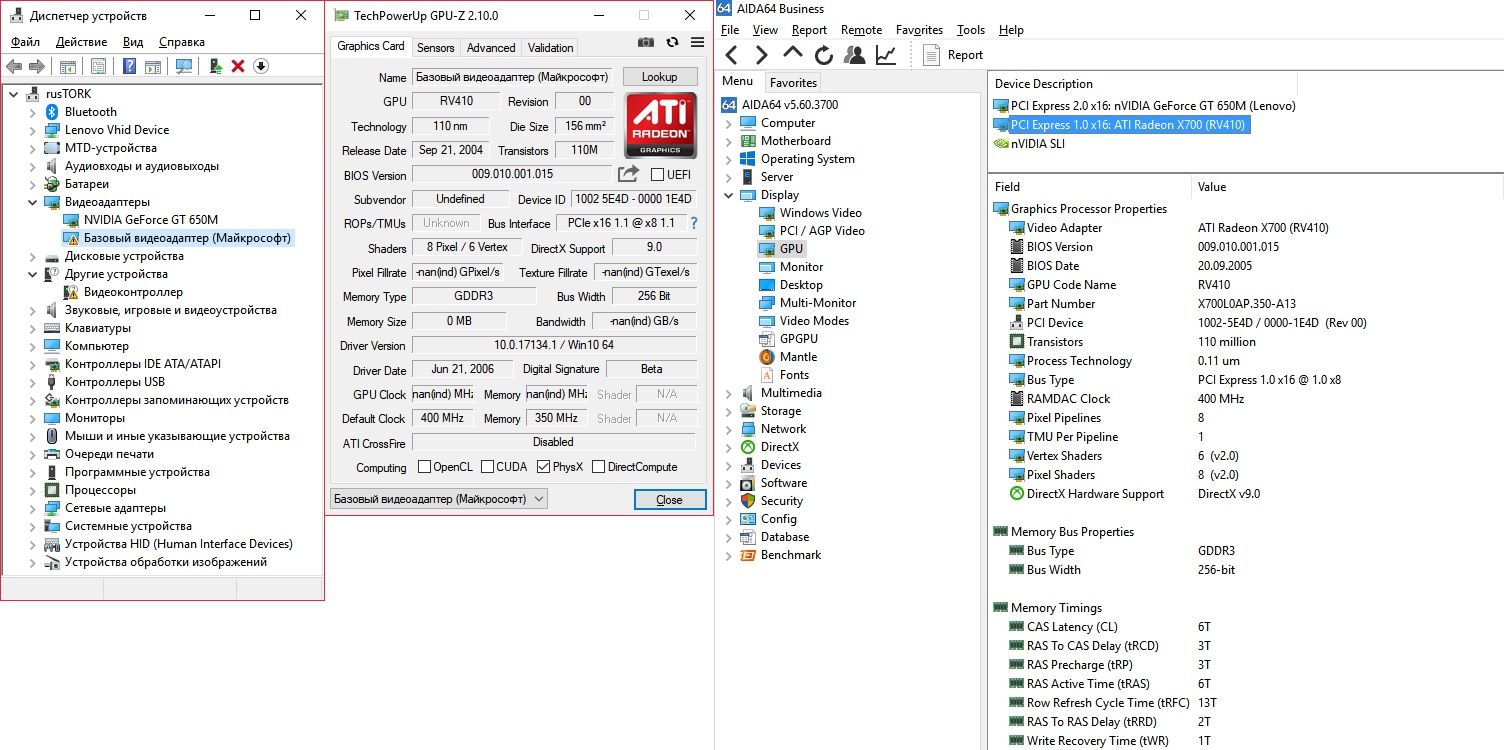The height and width of the screenshot is (750, 1504).
Task: Expand the Motherboard node in AIDA64
Action: pos(728,141)
